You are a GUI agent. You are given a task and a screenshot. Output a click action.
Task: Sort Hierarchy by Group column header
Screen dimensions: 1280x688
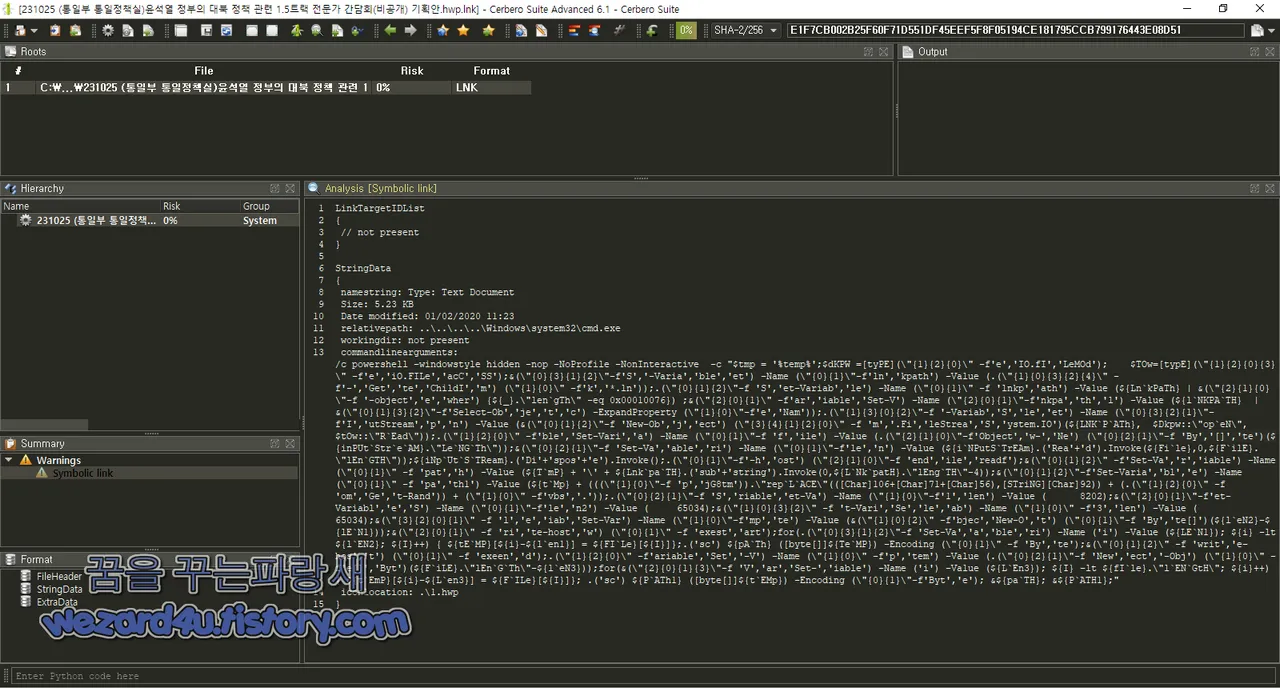pos(269,206)
